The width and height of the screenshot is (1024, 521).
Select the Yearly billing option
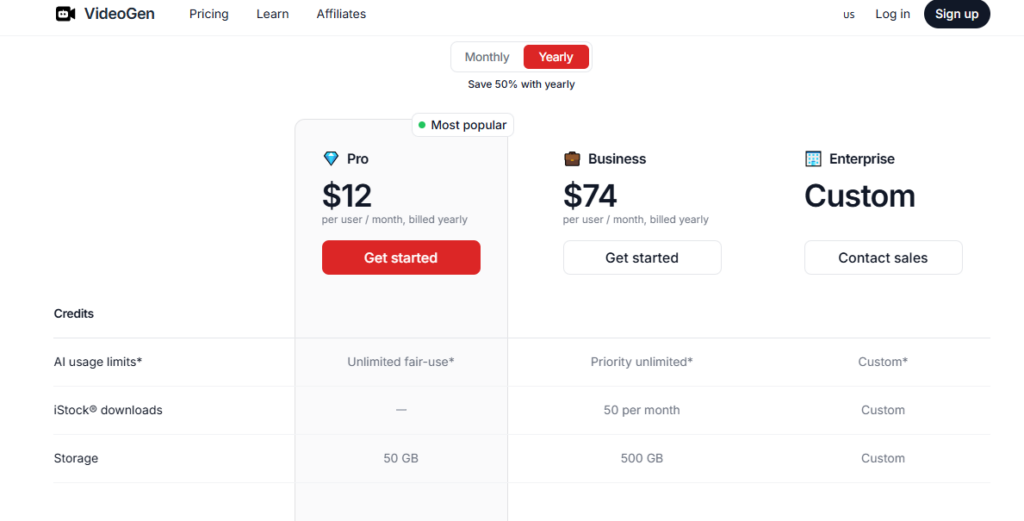pyautogui.click(x=556, y=57)
